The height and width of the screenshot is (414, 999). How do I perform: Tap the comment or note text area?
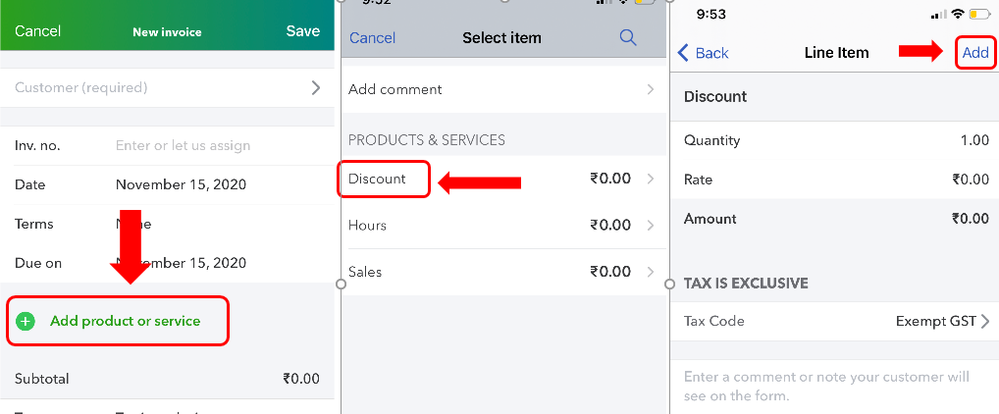(x=830, y=386)
